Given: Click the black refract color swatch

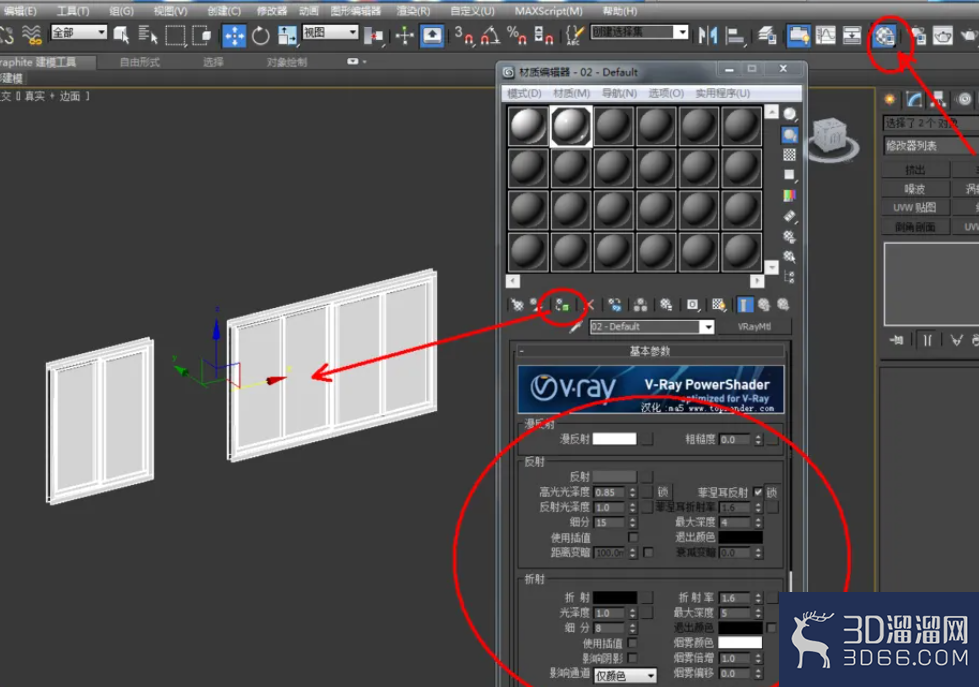Looking at the screenshot, I should click(x=615, y=598).
